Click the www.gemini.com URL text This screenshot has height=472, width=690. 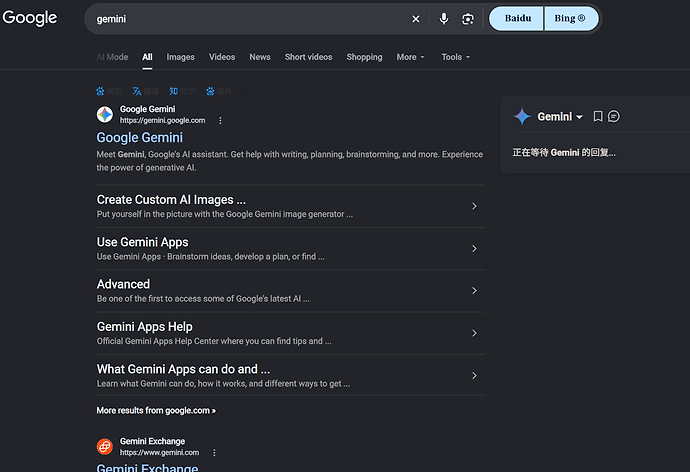[x=159, y=453]
